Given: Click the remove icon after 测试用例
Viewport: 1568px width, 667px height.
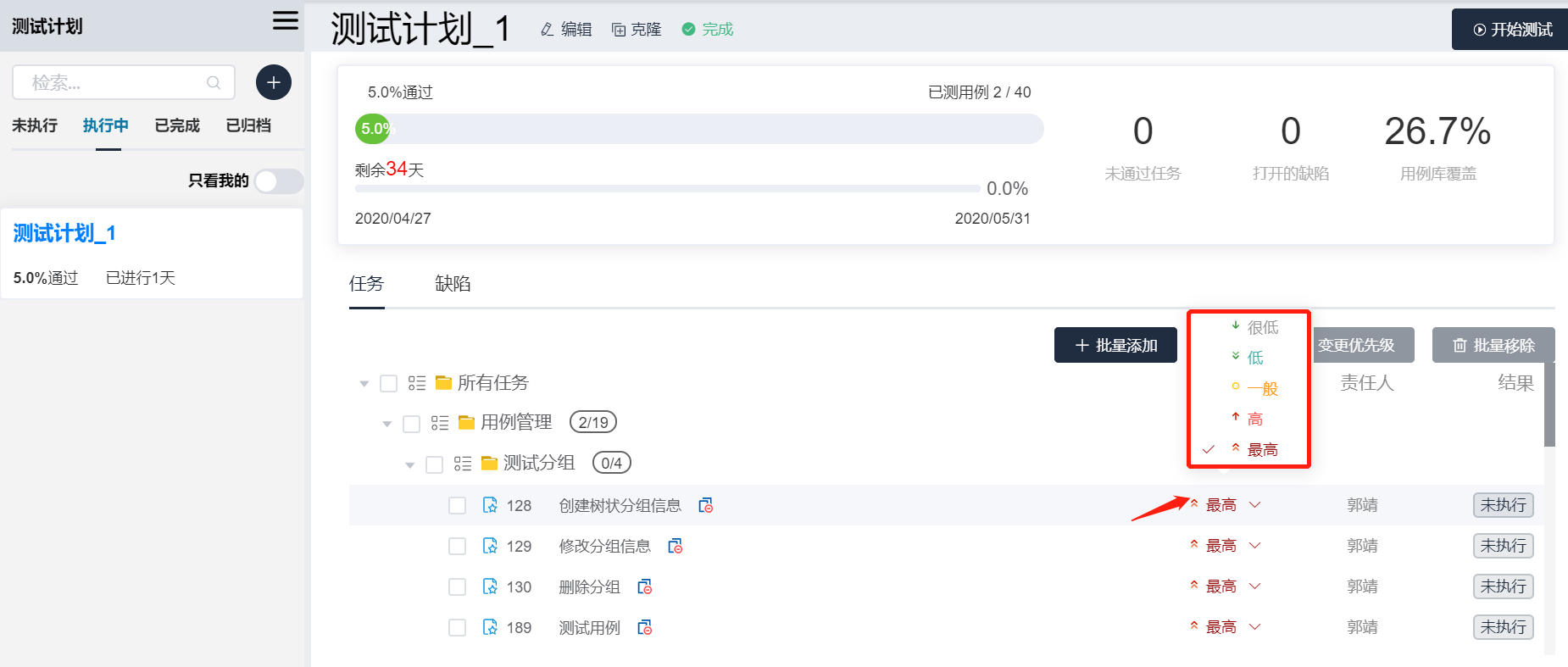Looking at the screenshot, I should [645, 627].
